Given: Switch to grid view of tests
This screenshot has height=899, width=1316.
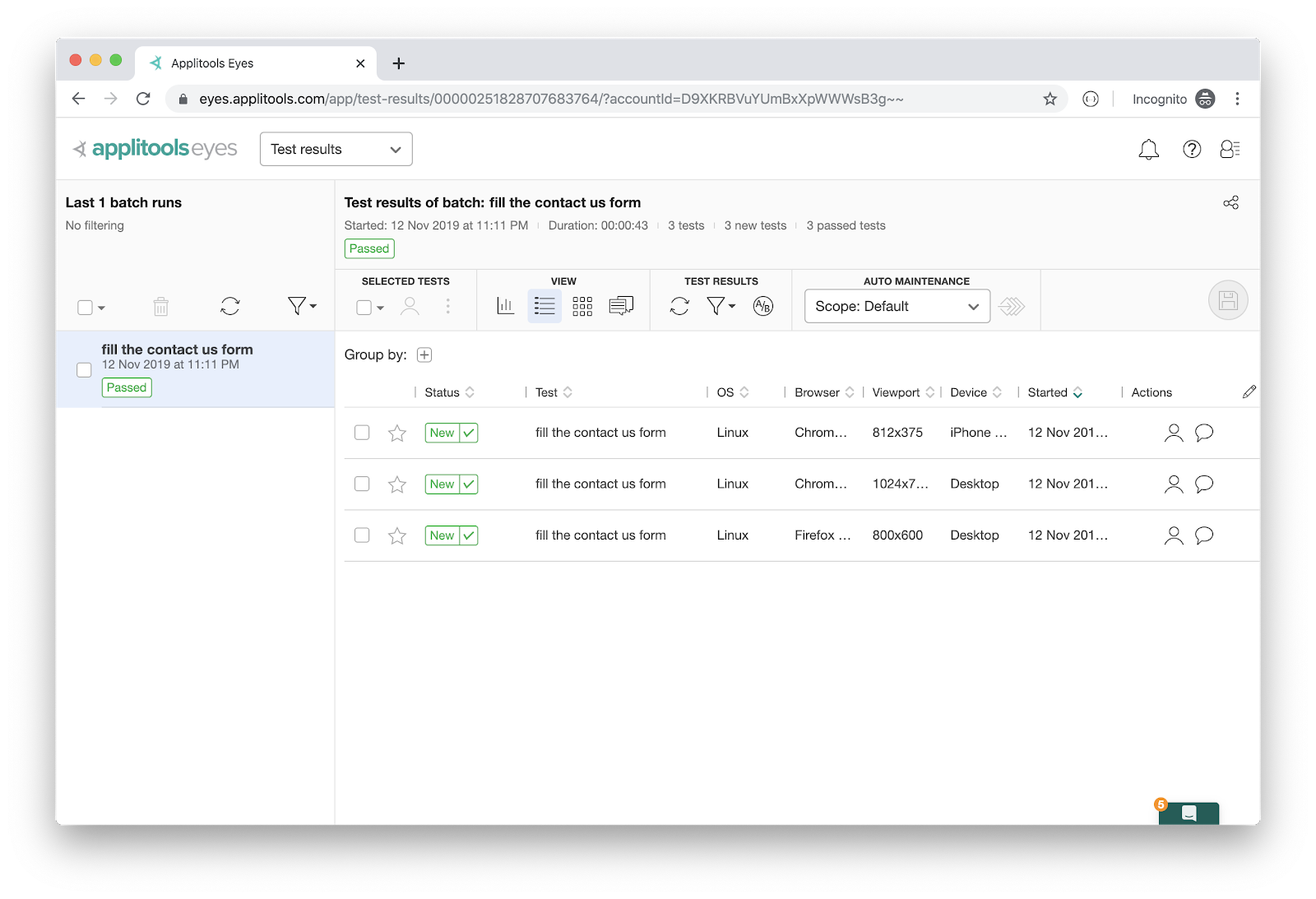Looking at the screenshot, I should [582, 307].
